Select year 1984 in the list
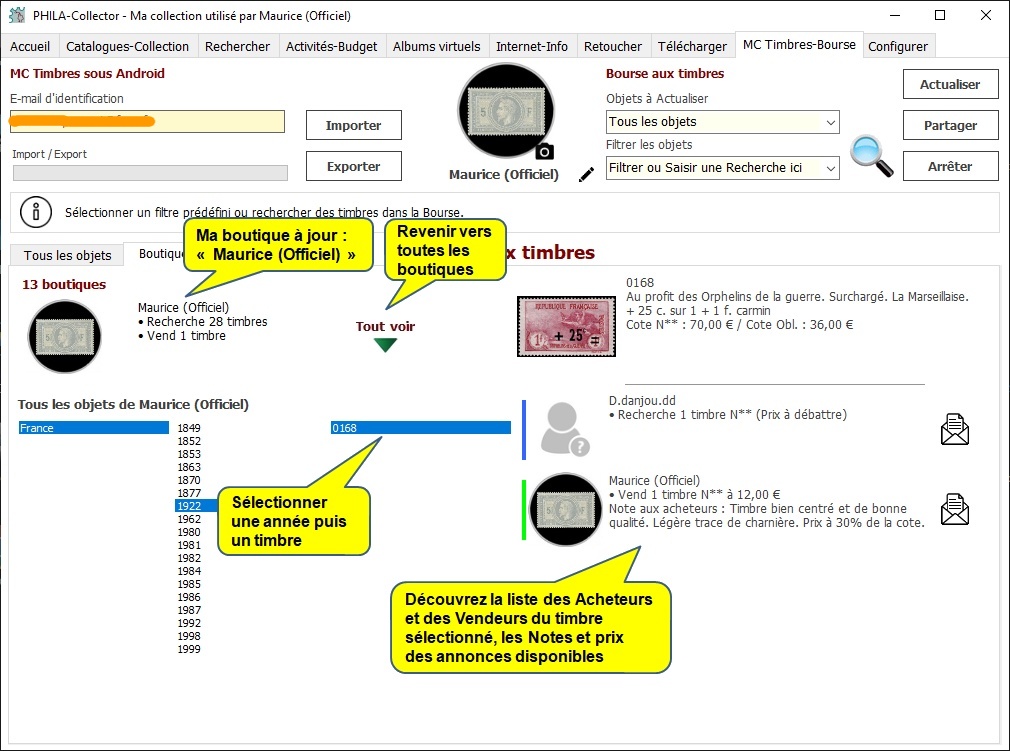This screenshot has height=751, width=1010. pos(189,571)
